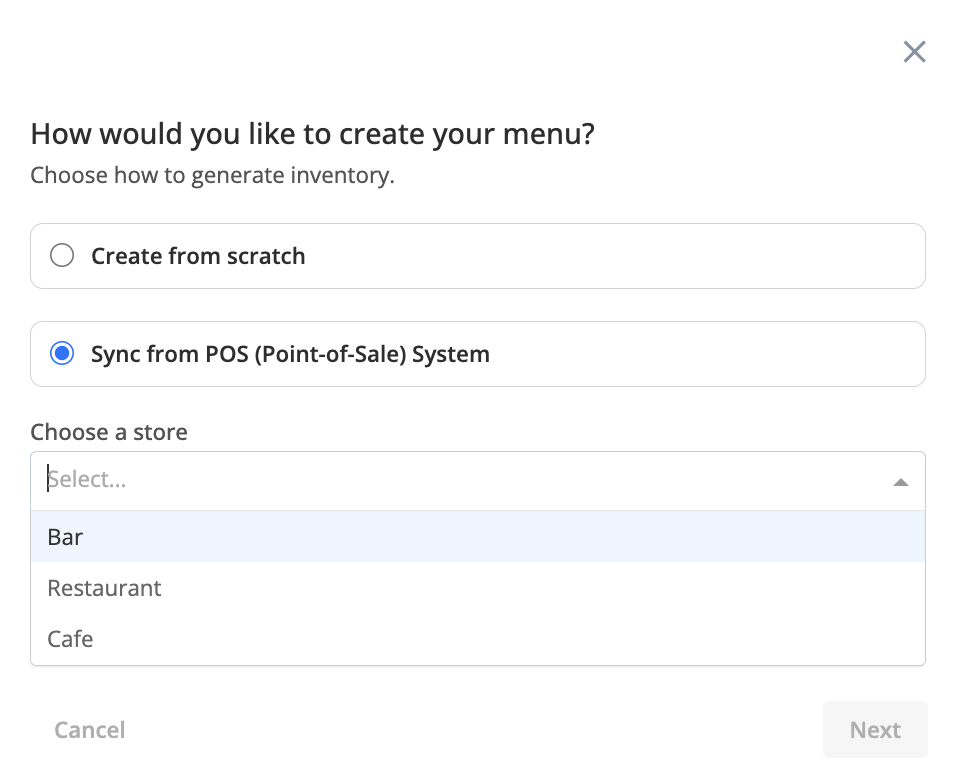956x774 pixels.
Task: Collapse the store dropdown using its arrow
Action: pos(900,481)
